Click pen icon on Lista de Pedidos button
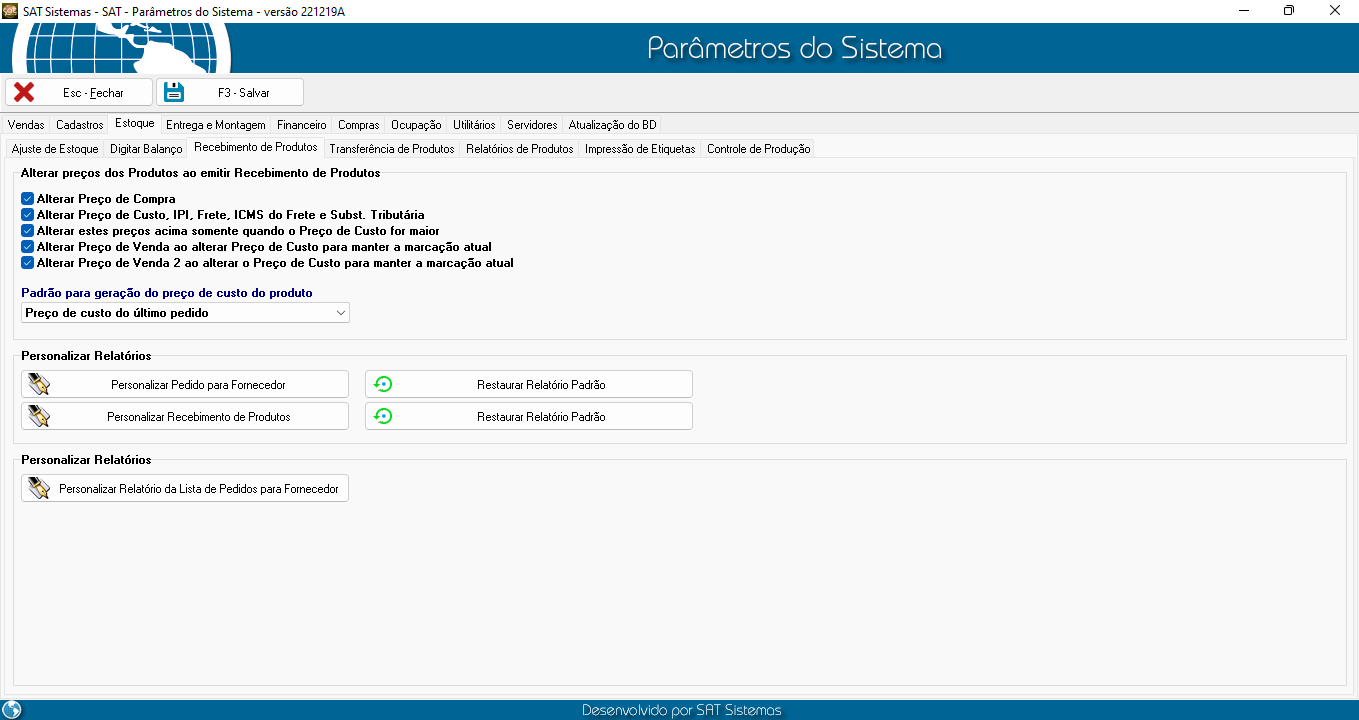This screenshot has width=1359, height=720. (x=39, y=489)
